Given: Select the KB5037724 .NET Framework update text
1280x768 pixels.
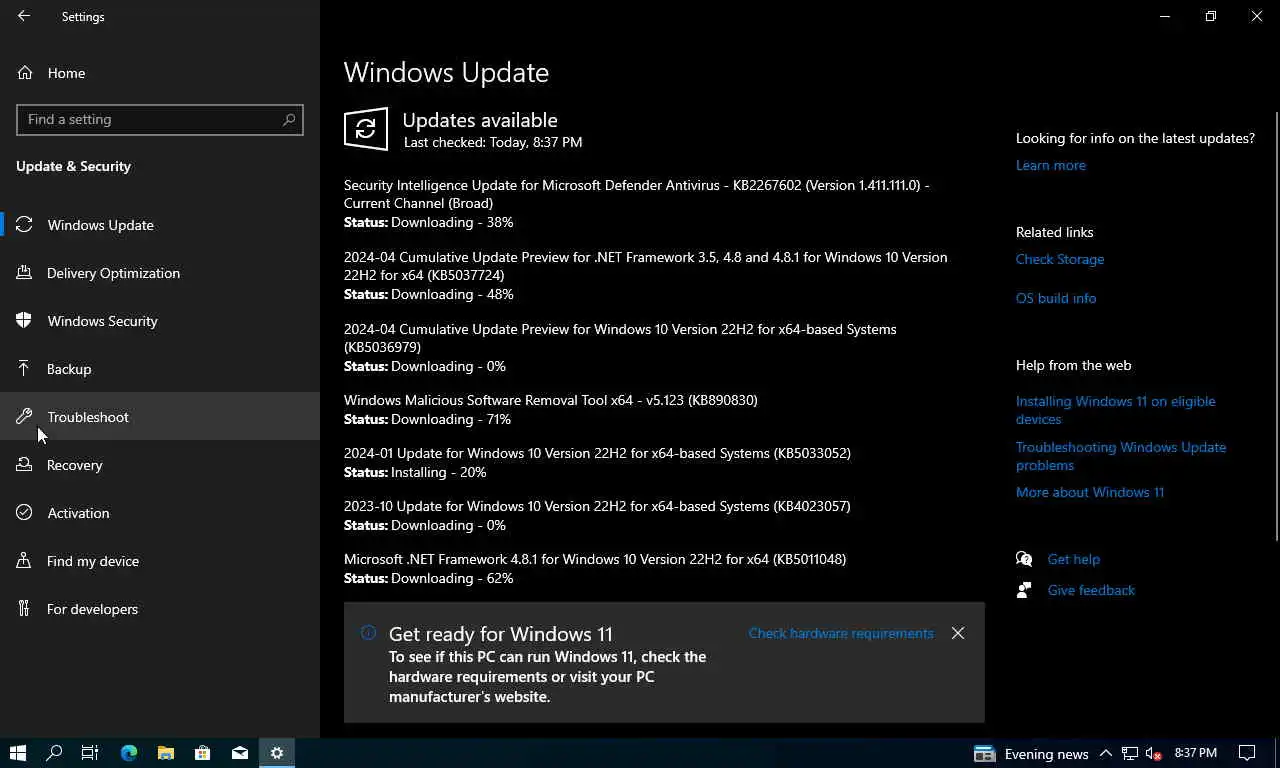Looking at the screenshot, I should [645, 266].
